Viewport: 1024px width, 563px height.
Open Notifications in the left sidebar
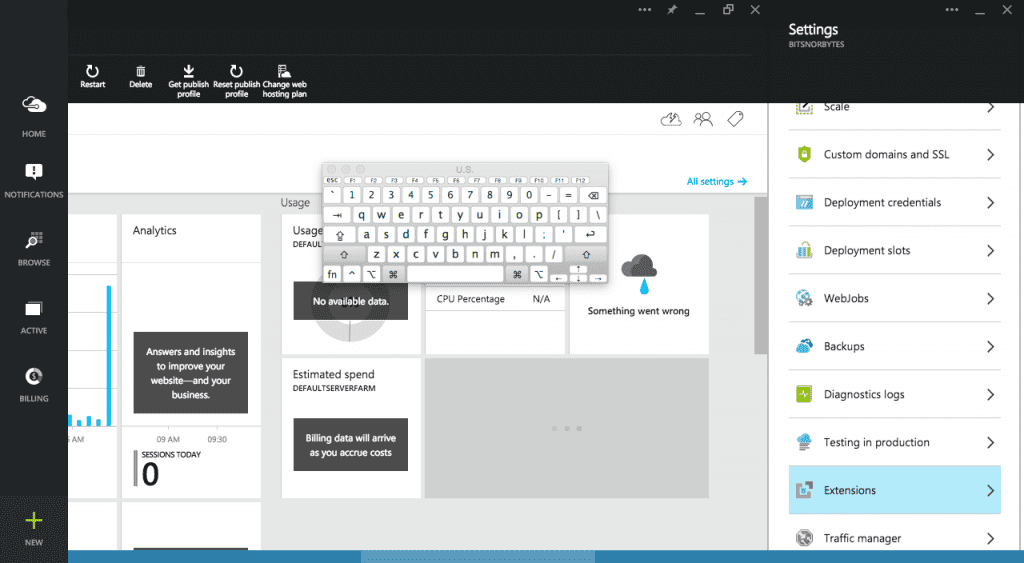(34, 180)
